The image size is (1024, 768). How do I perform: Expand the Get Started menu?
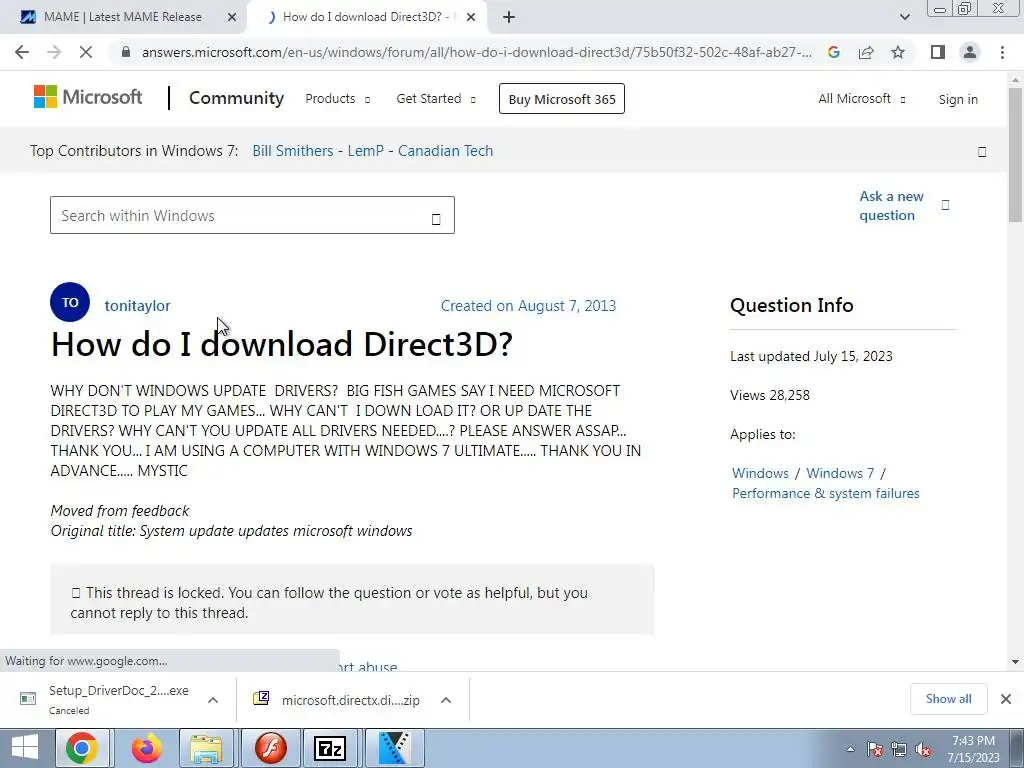point(436,99)
